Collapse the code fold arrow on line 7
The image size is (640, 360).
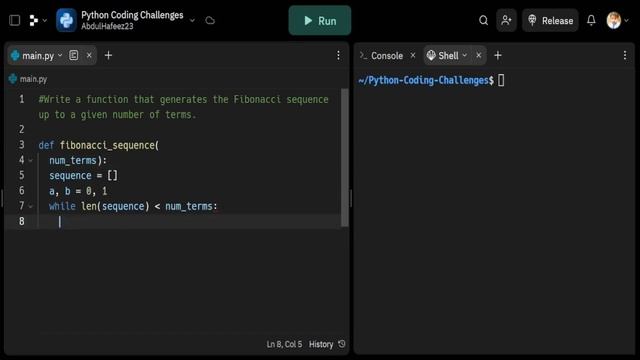31,207
